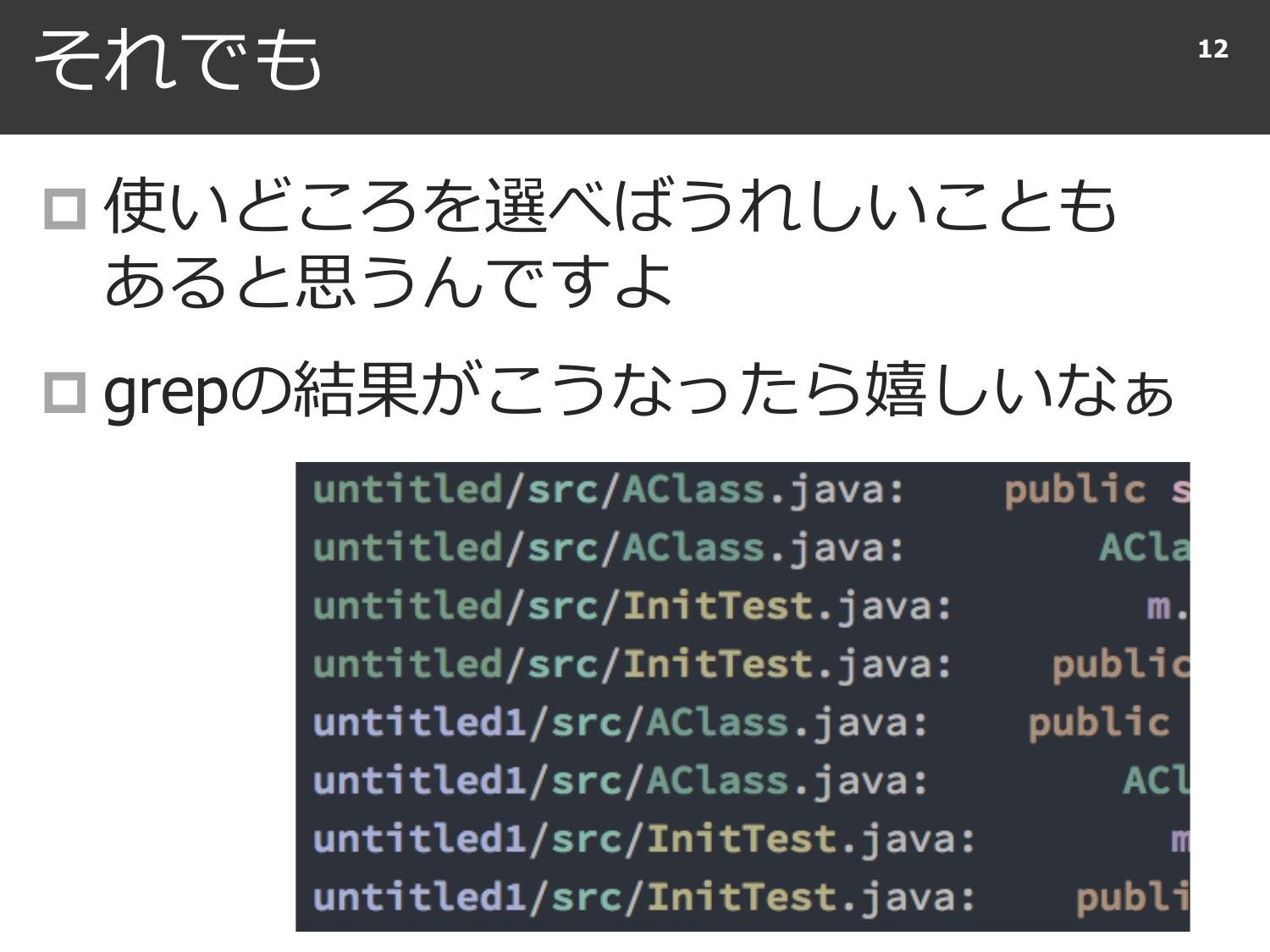Image resolution: width=1270 pixels, height=952 pixels.
Task: Click the untitled/src/InitTest.java line followed by public
Action: (632, 664)
